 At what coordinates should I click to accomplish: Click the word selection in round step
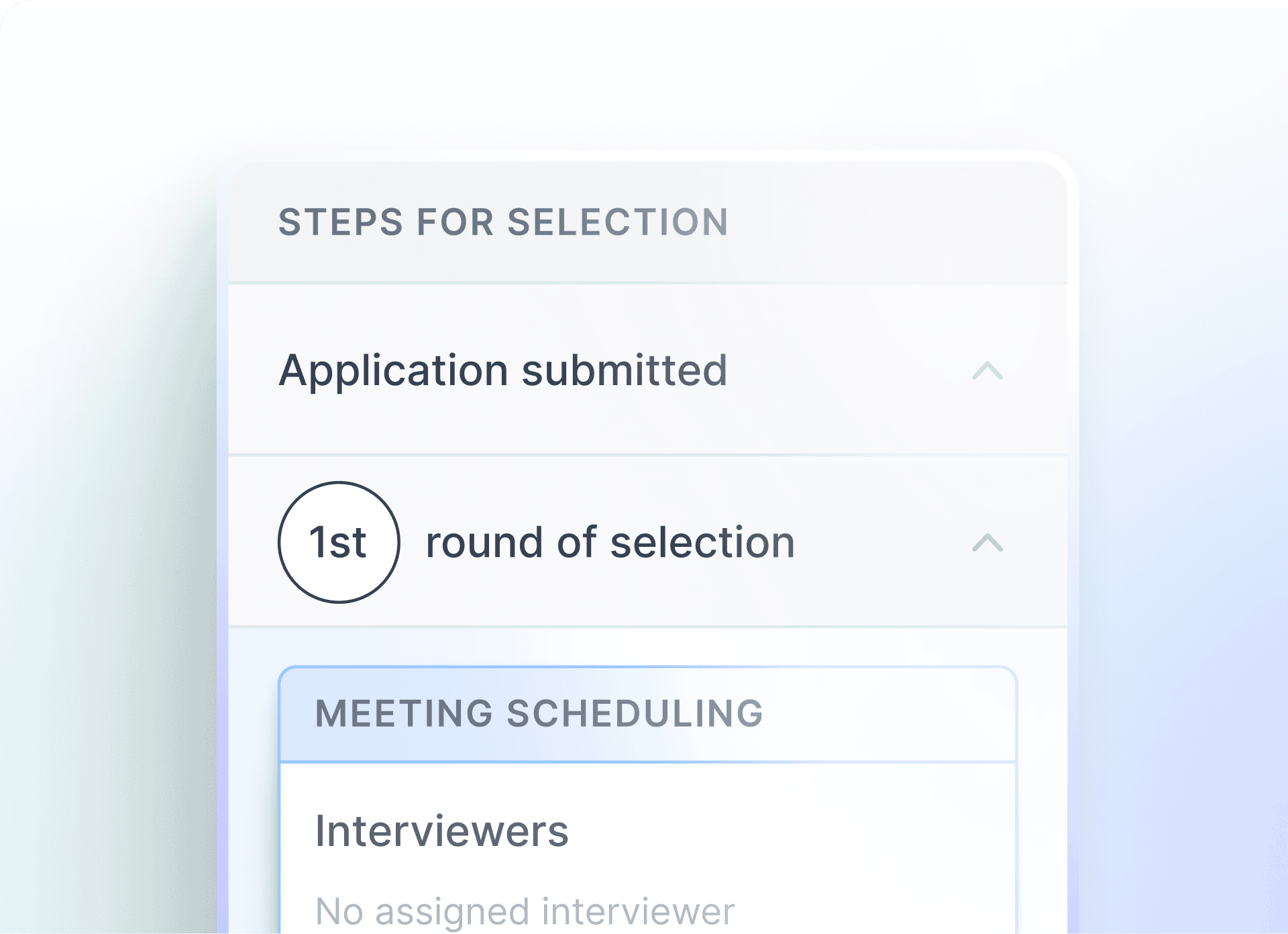pos(702,542)
